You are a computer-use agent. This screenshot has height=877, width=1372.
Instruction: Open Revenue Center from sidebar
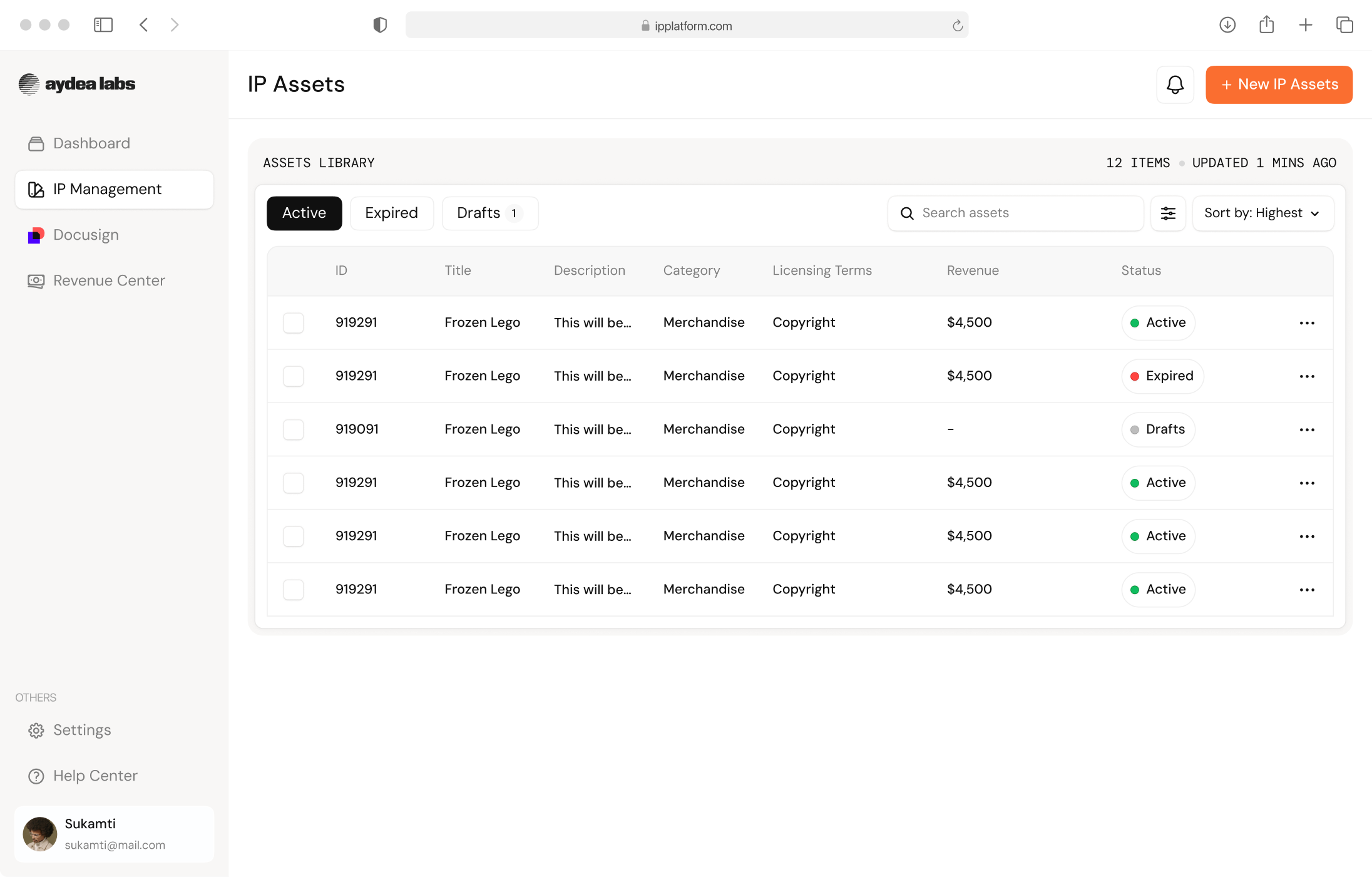(108, 280)
